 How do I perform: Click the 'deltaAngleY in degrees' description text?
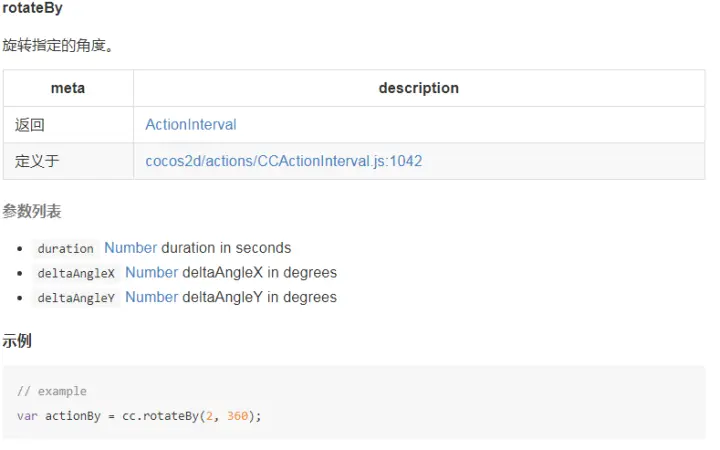(x=259, y=297)
